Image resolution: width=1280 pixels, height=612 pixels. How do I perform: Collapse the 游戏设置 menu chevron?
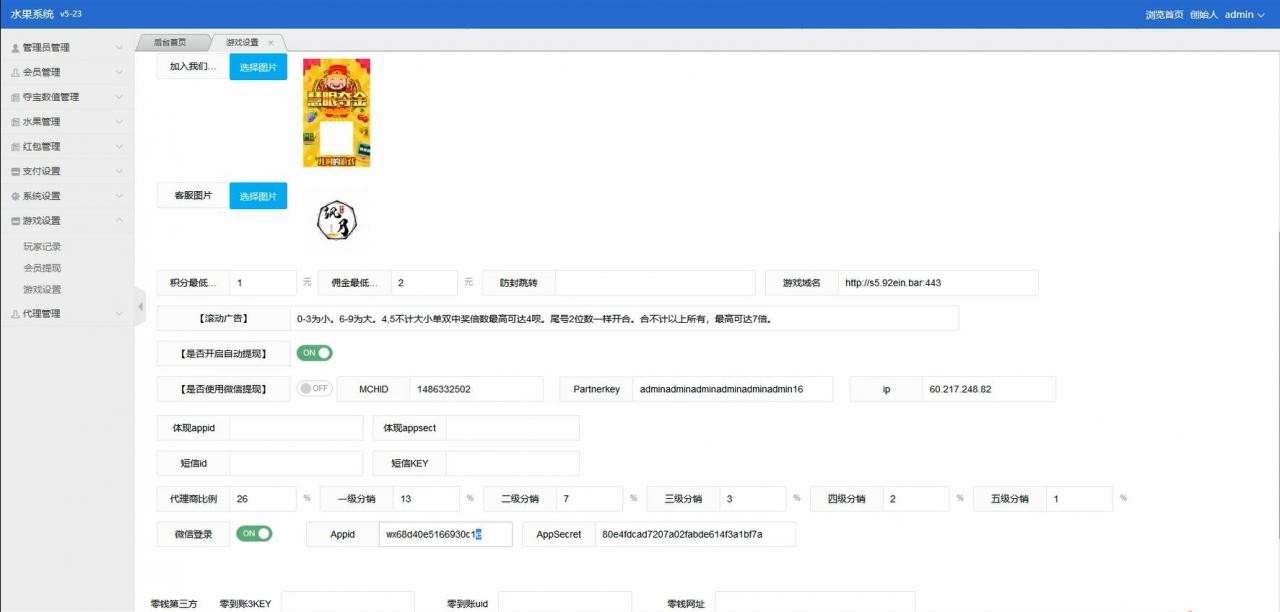coord(119,221)
